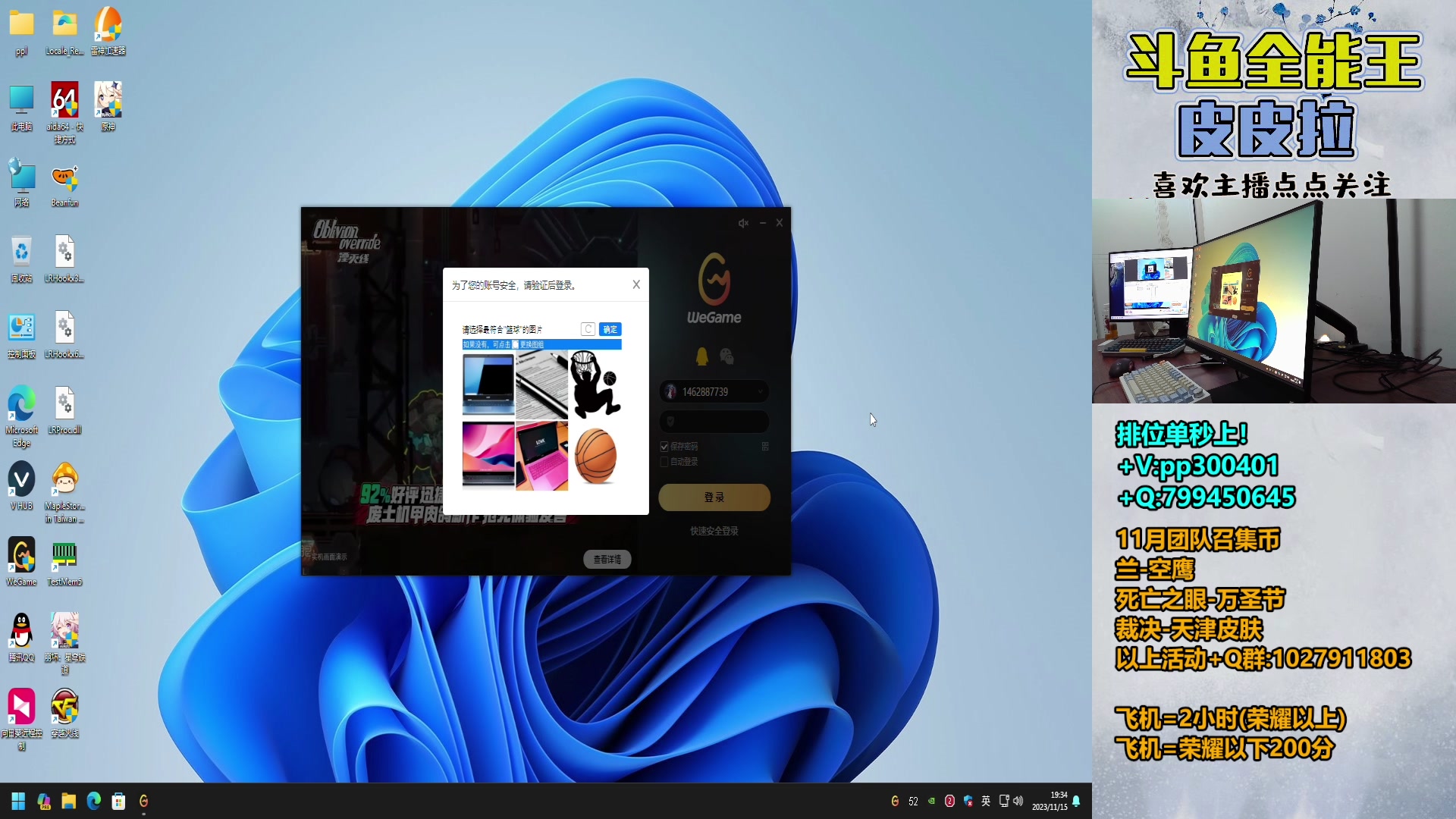
Task: Select the dunking silhouette image
Action: click(595, 384)
